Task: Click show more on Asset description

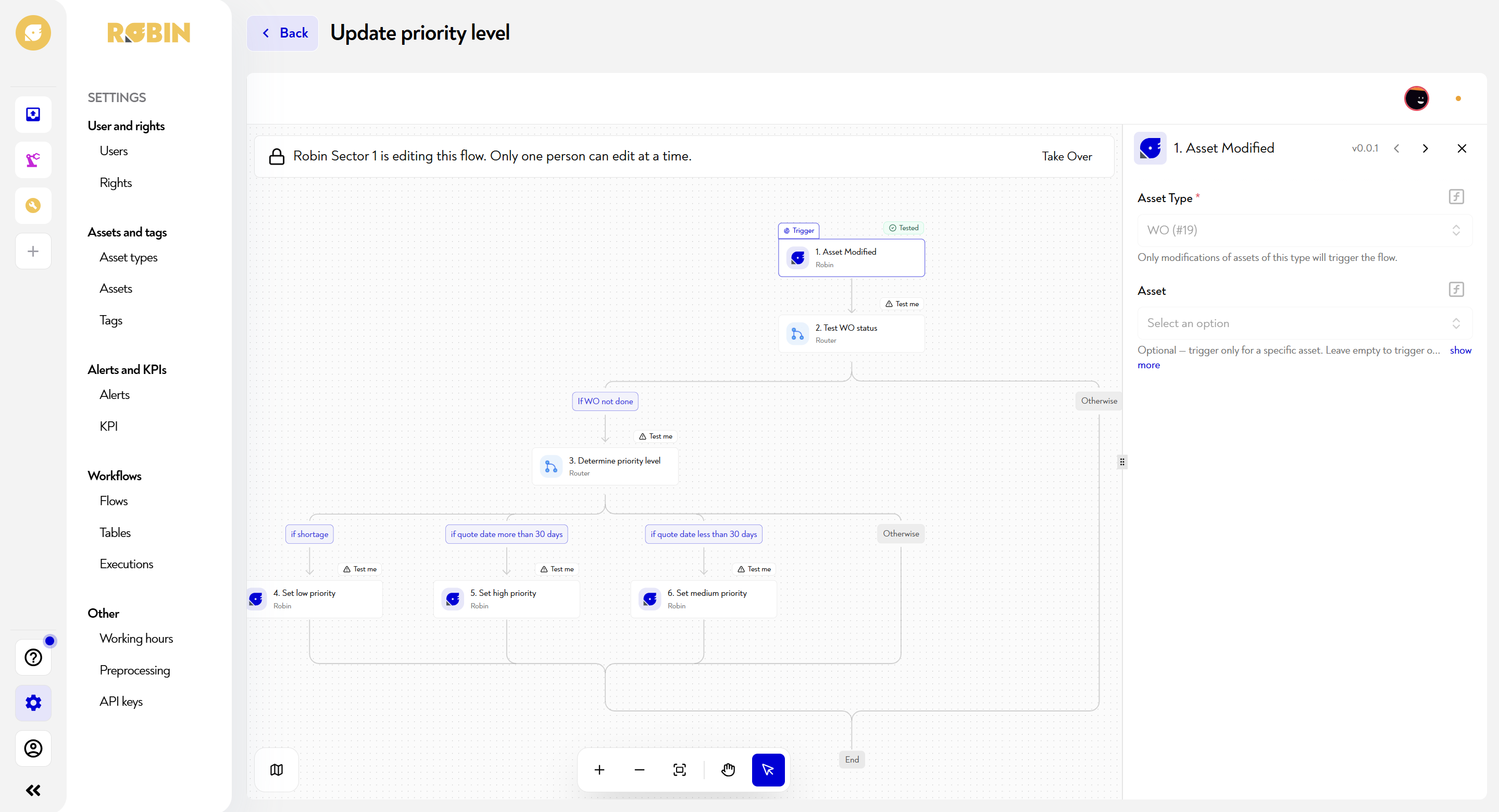Action: pyautogui.click(x=1460, y=351)
